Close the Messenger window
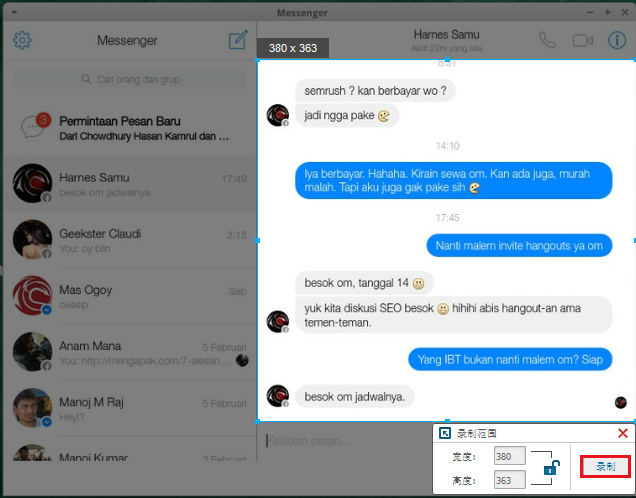The width and height of the screenshot is (636, 498). click(x=625, y=13)
